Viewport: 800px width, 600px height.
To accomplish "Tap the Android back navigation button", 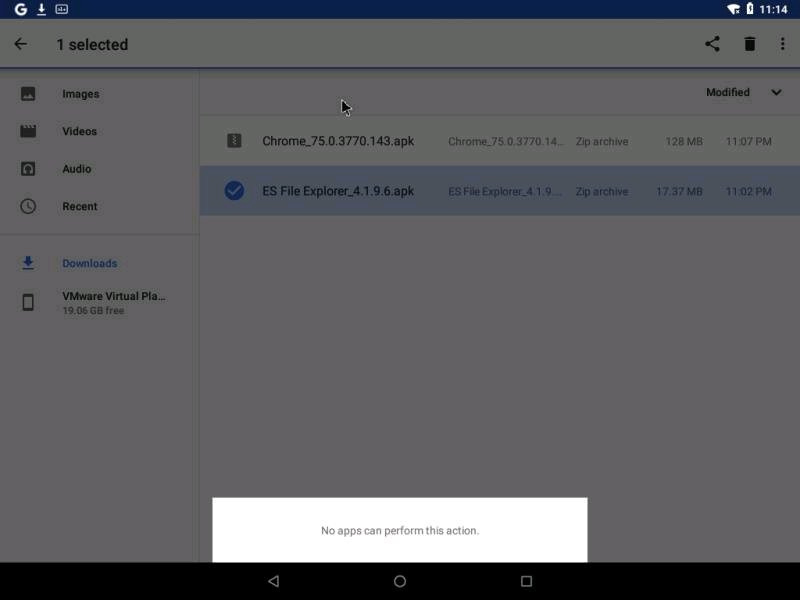I will tap(274, 581).
